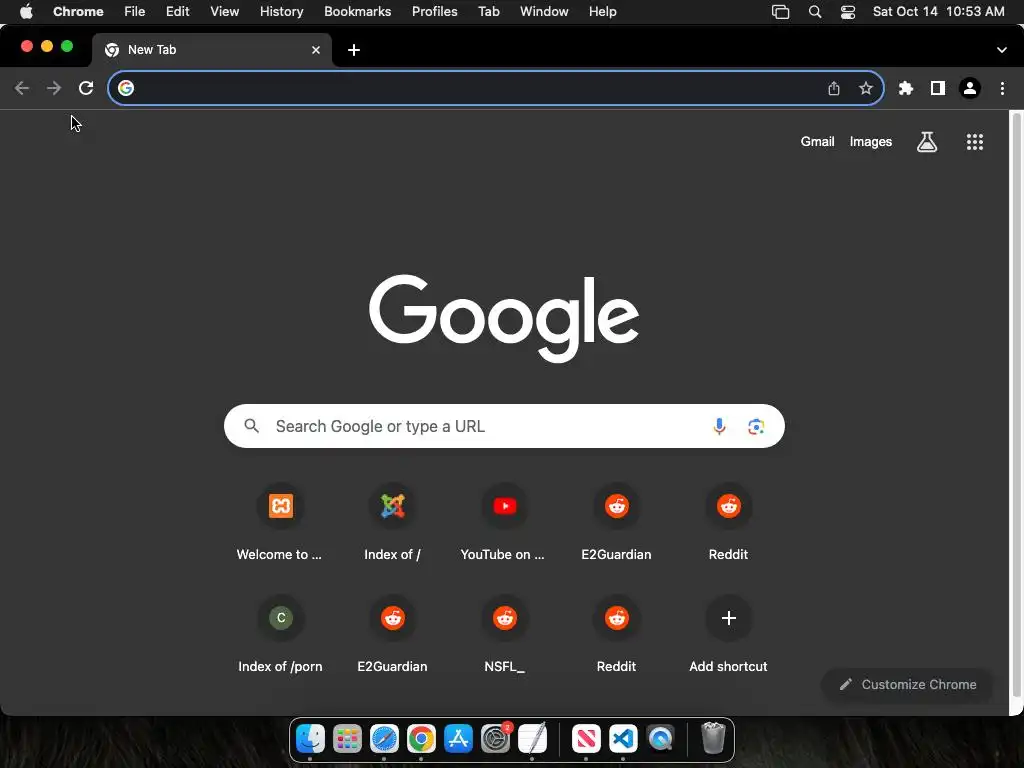Open the Help menu
This screenshot has width=1024, height=768.
point(603,12)
